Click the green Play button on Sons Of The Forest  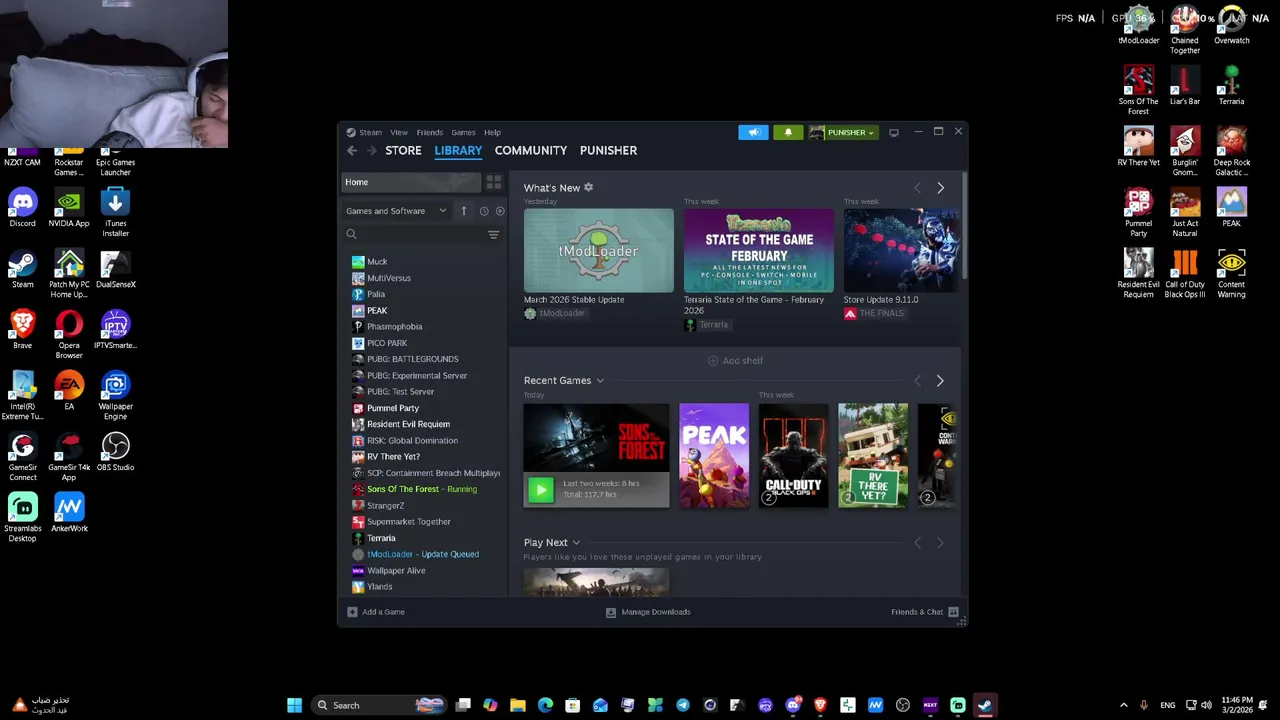click(540, 489)
